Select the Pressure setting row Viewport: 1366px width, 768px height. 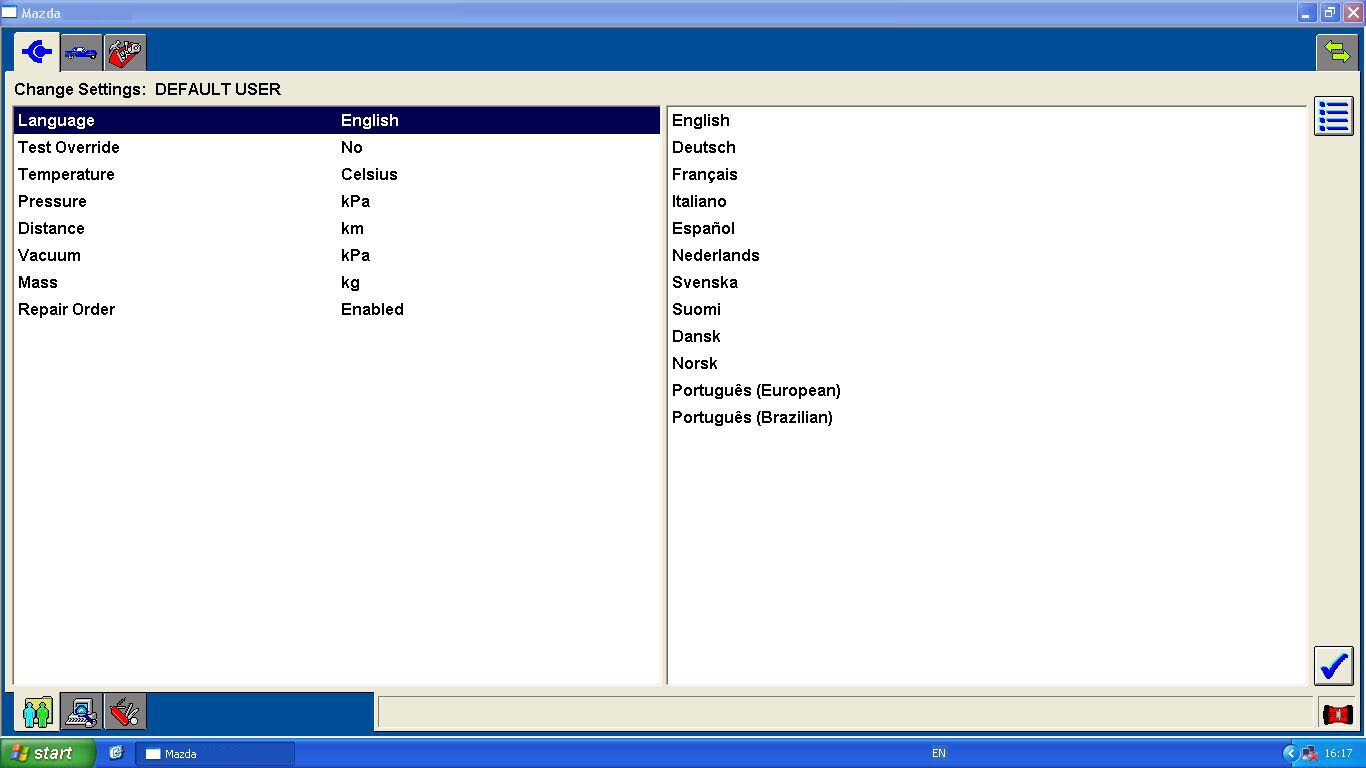[337, 201]
